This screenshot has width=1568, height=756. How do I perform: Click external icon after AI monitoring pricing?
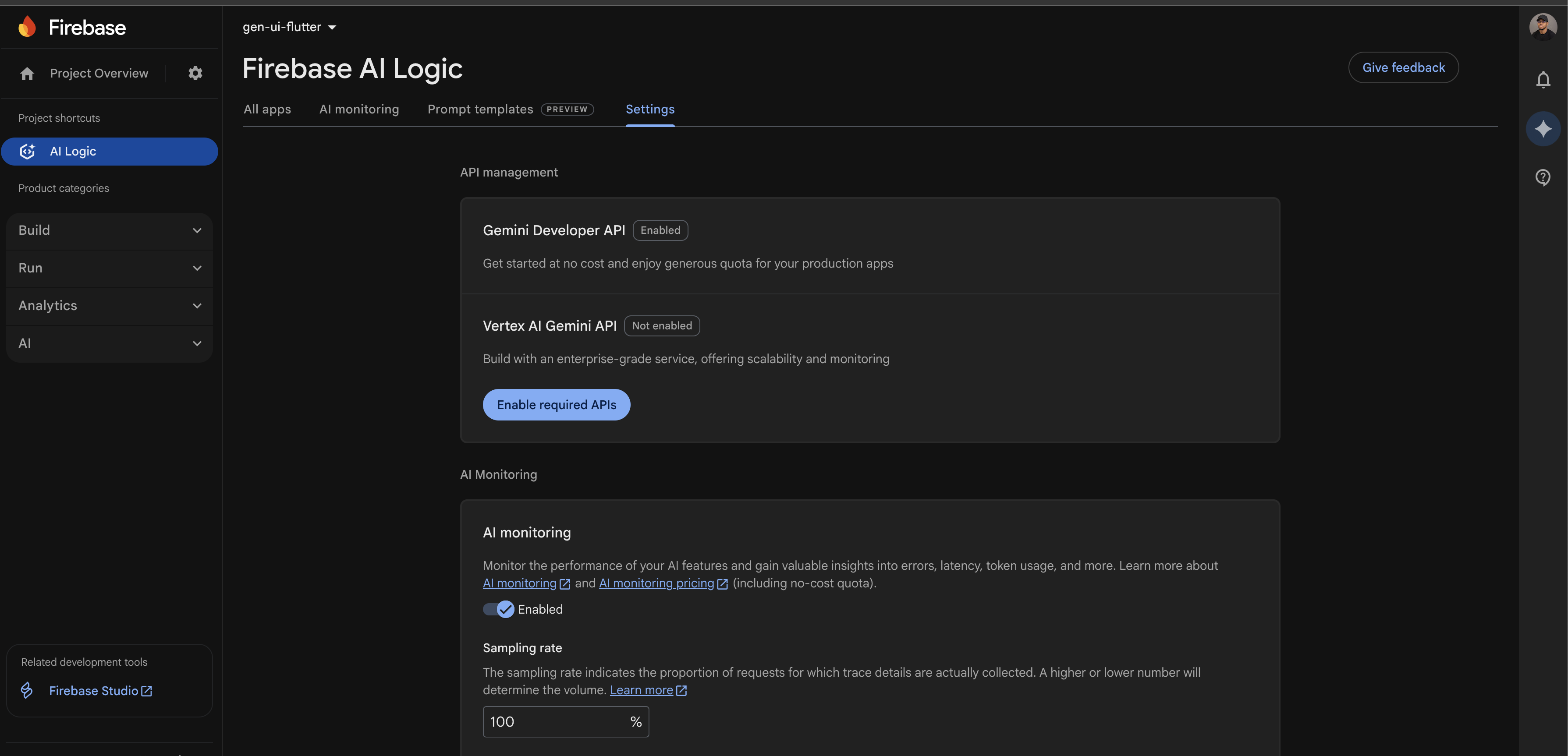[723, 584]
